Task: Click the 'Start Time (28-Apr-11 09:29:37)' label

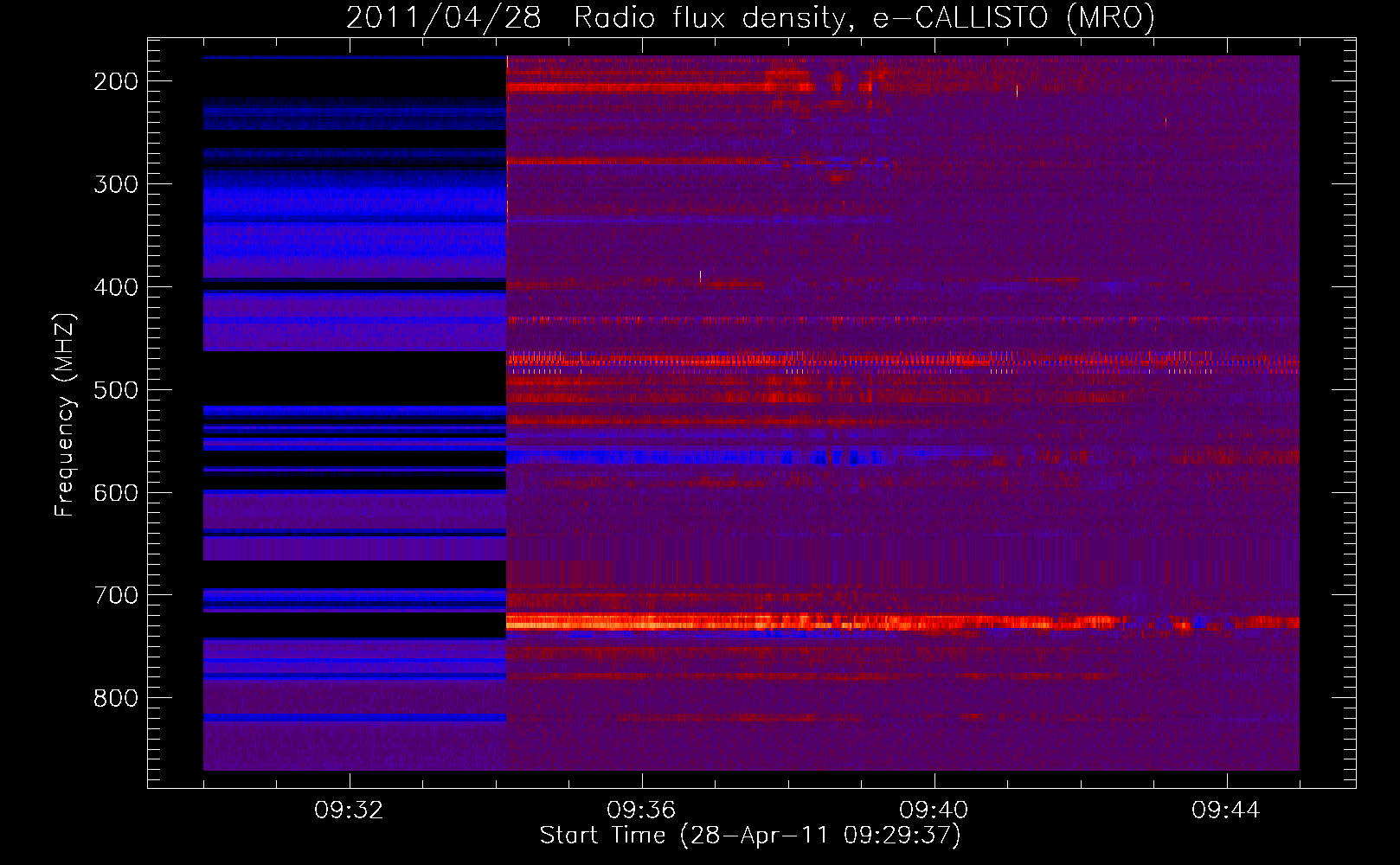Action: [x=750, y=836]
